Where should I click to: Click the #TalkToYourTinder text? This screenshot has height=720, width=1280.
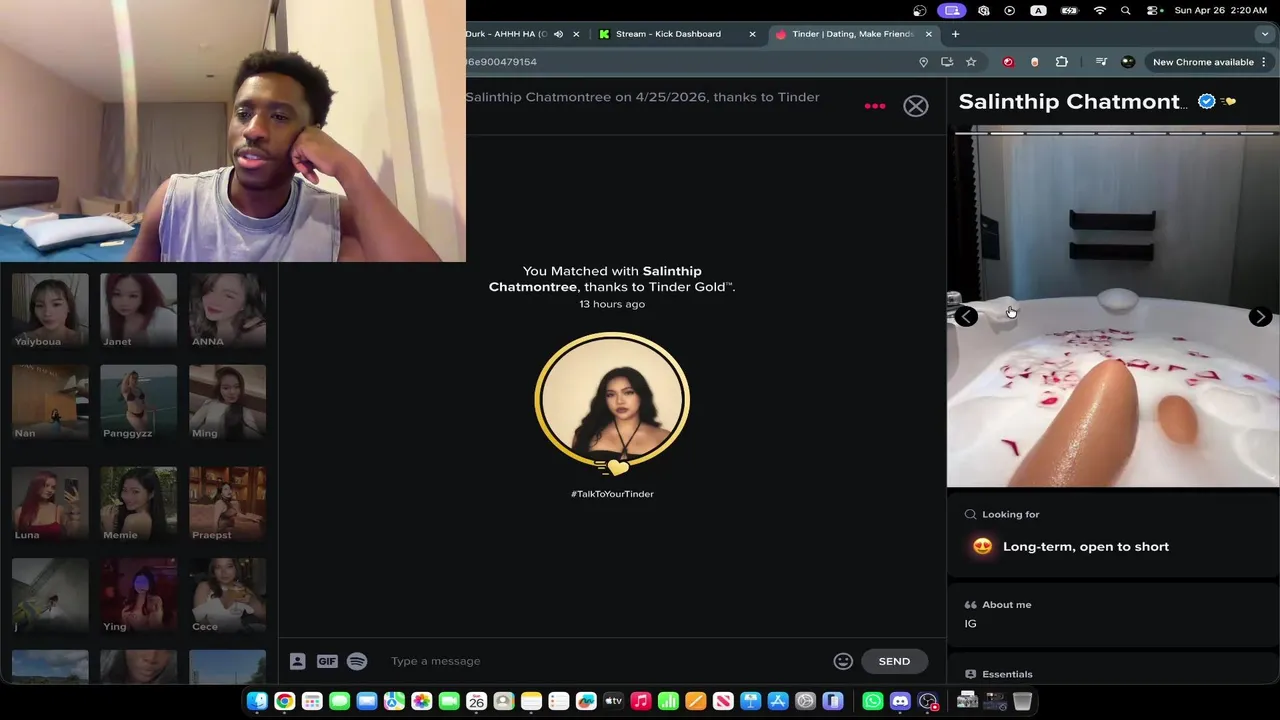612,494
